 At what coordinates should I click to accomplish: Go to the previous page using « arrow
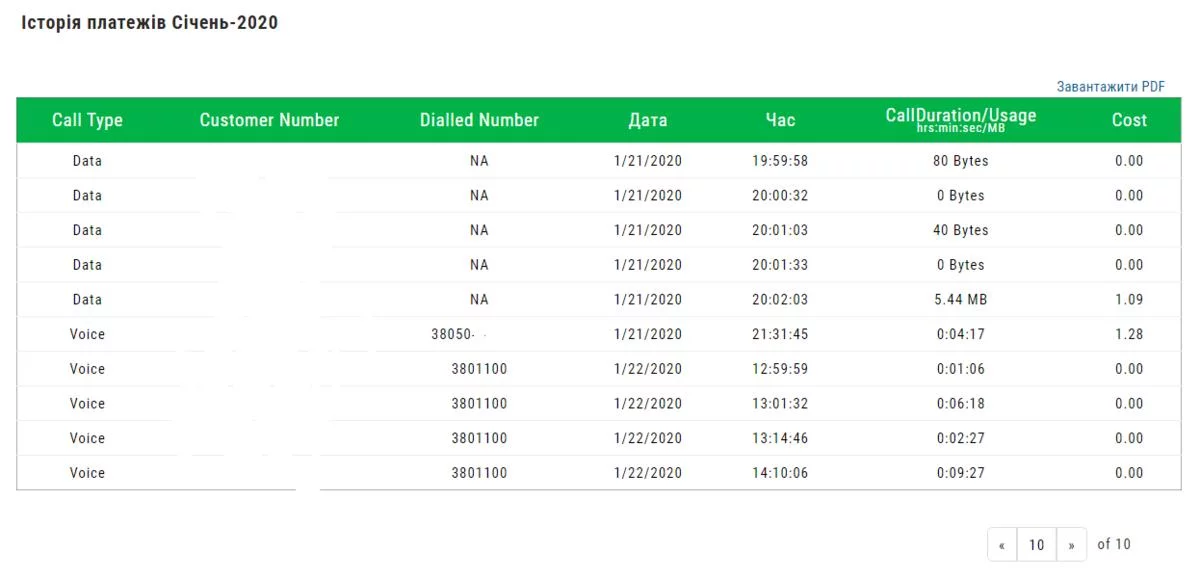[1002, 545]
